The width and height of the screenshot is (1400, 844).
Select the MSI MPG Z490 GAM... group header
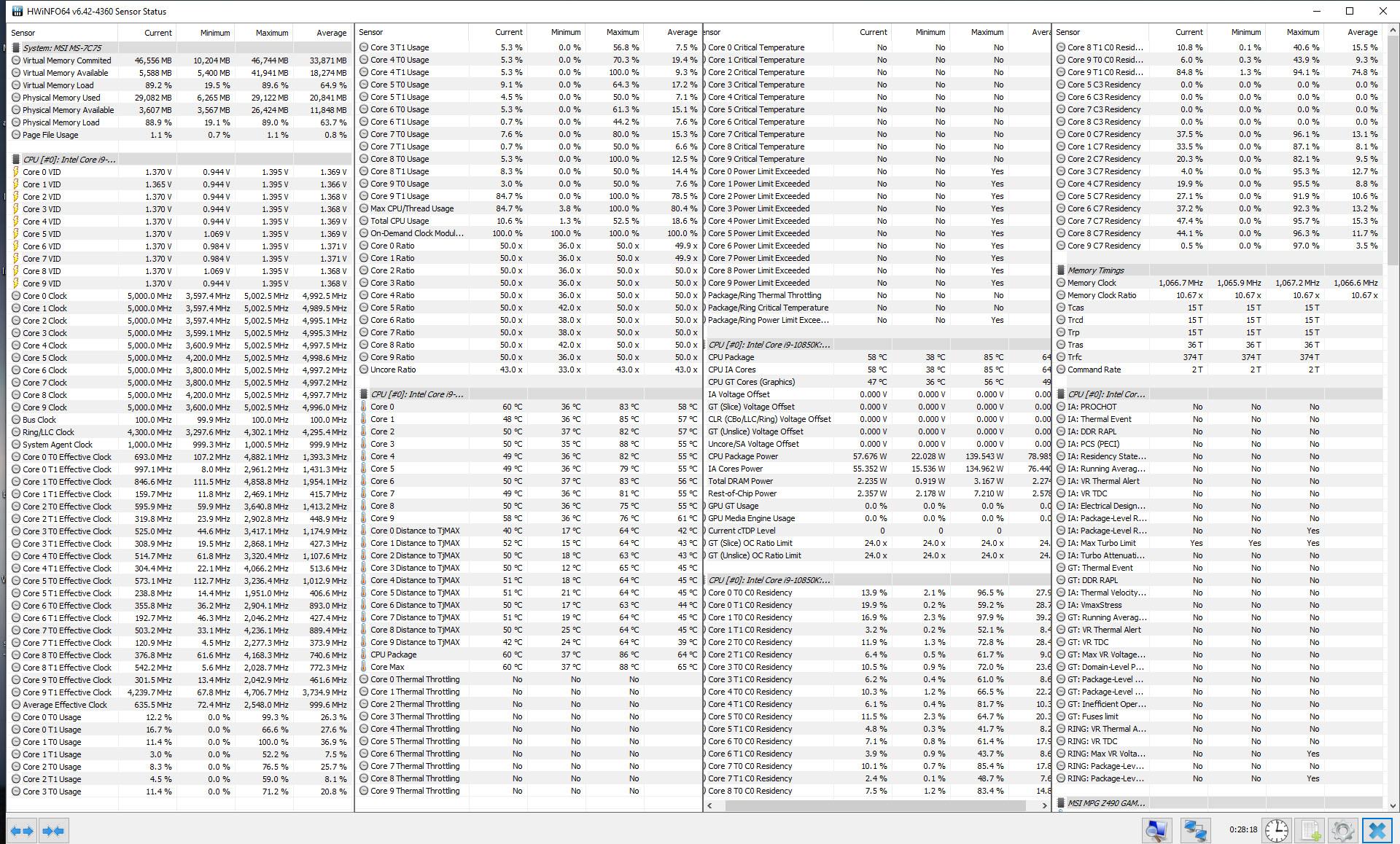click(1219, 803)
